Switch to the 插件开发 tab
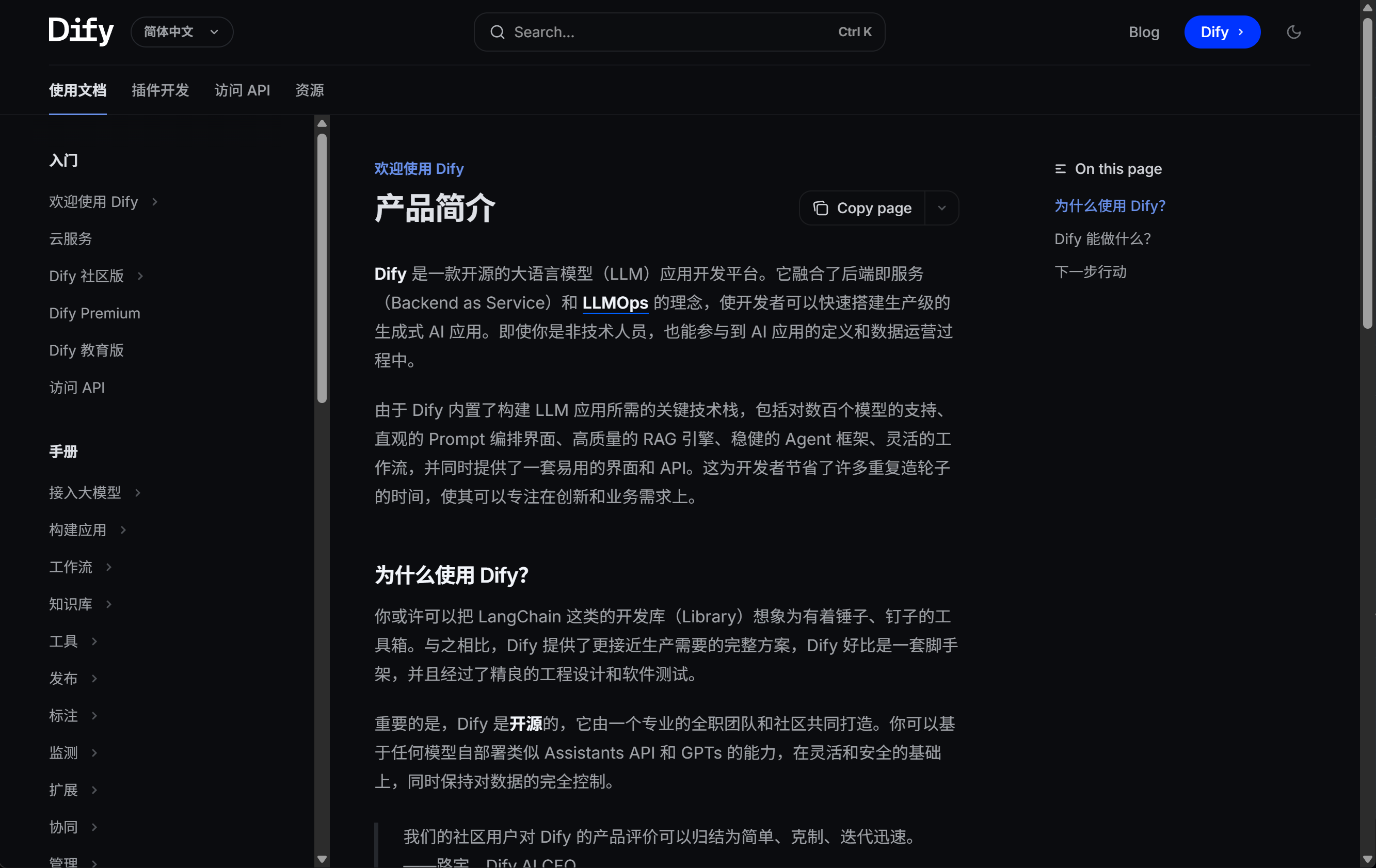The height and width of the screenshot is (868, 1376). tap(160, 90)
